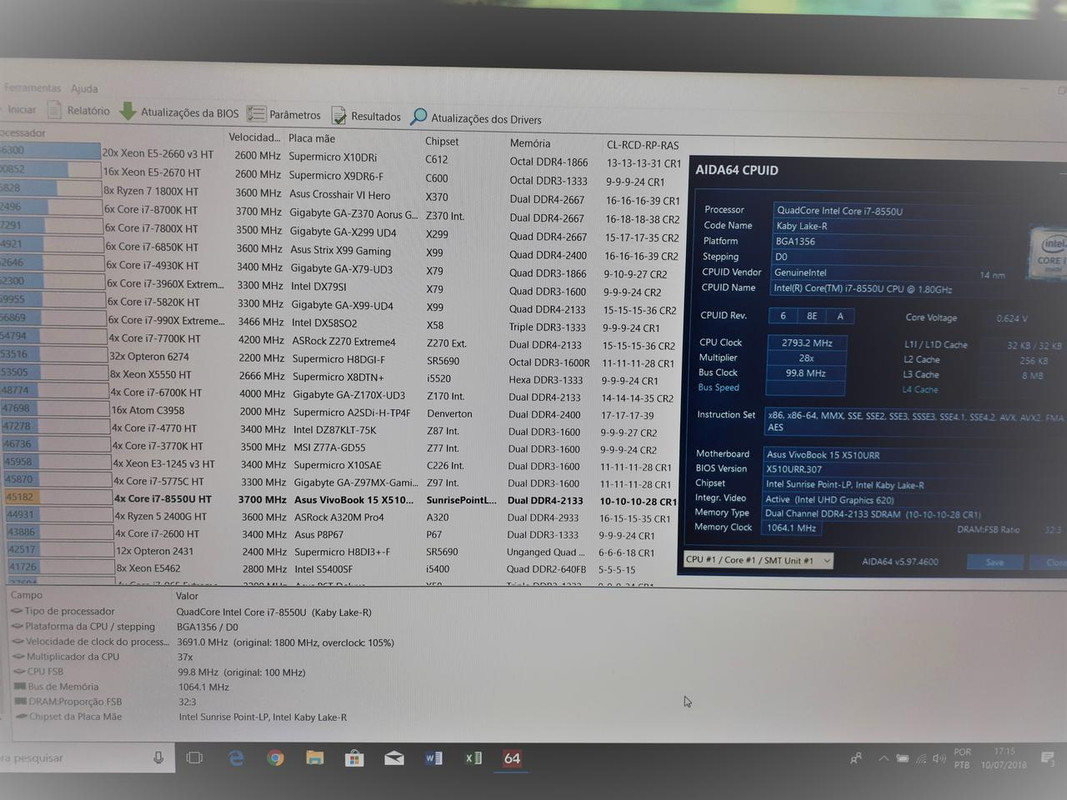Click the POR PTB language indicator

(x=962, y=759)
